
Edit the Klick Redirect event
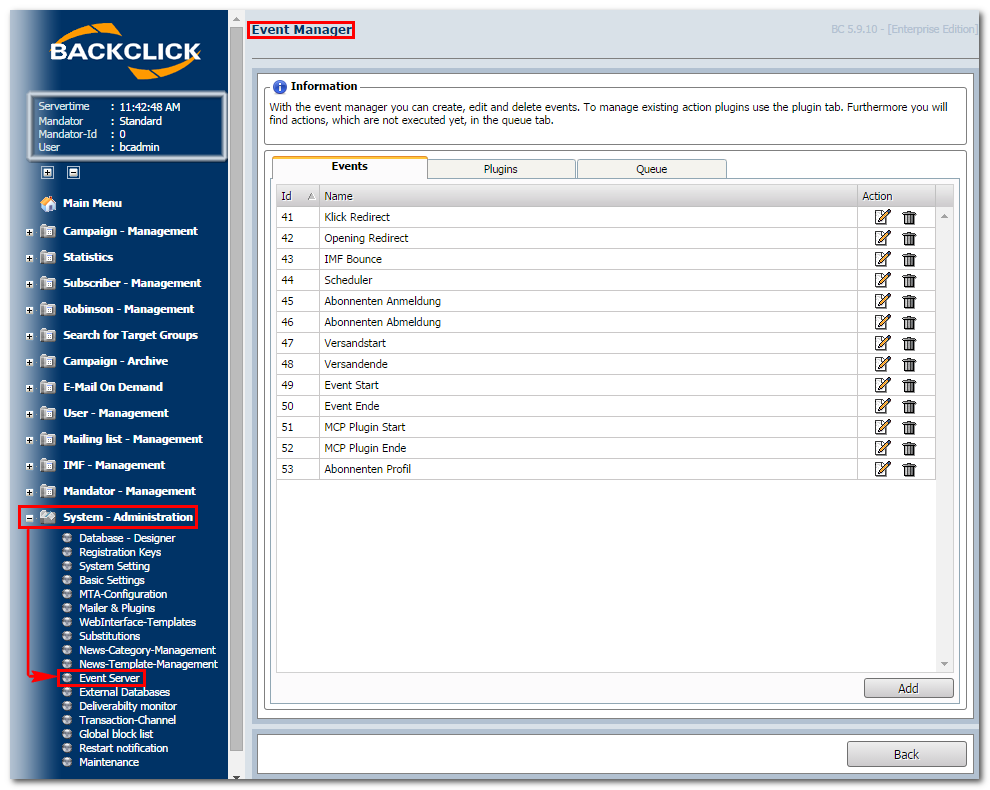(x=882, y=217)
